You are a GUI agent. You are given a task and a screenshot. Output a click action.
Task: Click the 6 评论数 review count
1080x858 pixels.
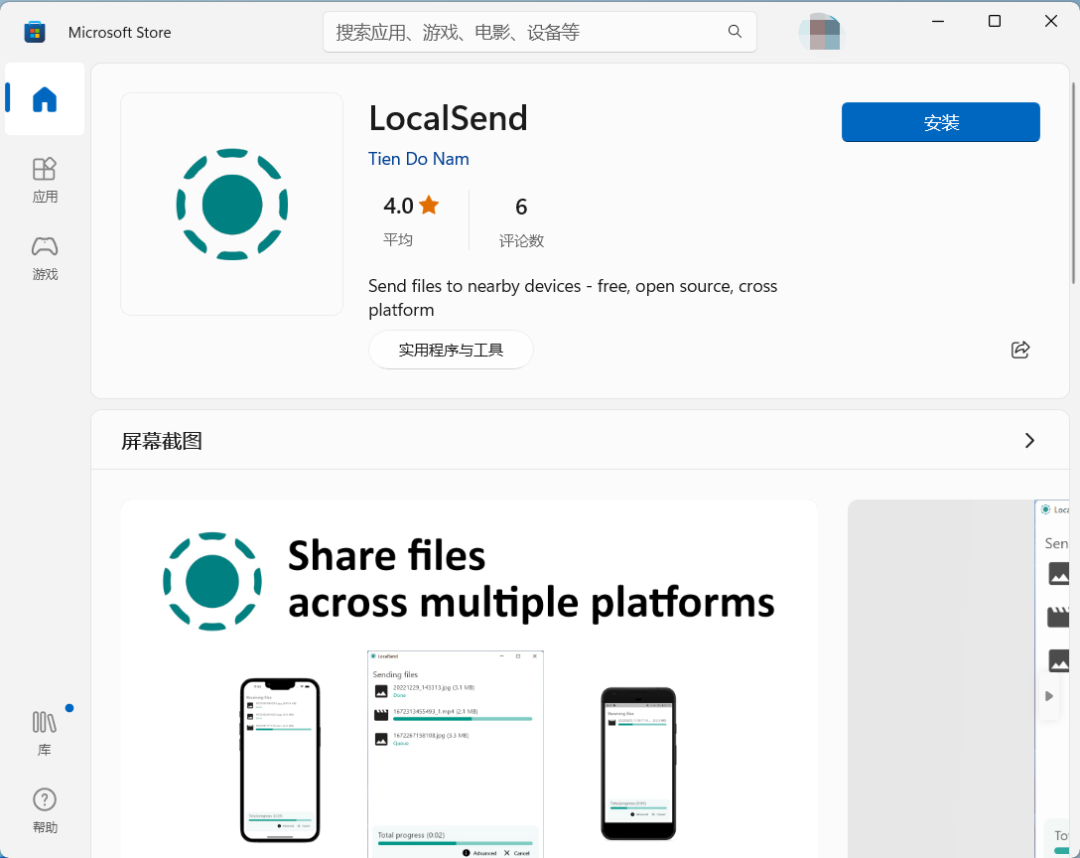tap(521, 221)
